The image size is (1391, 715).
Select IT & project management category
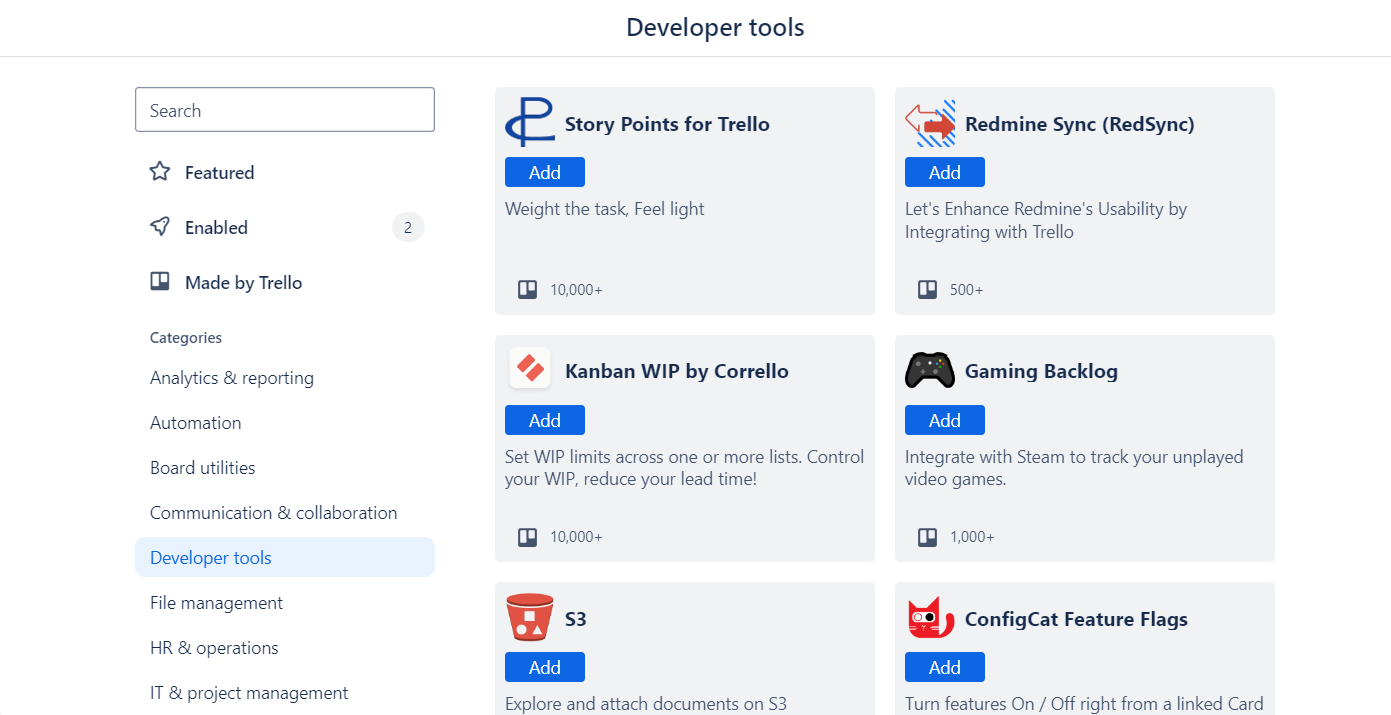pos(285,693)
